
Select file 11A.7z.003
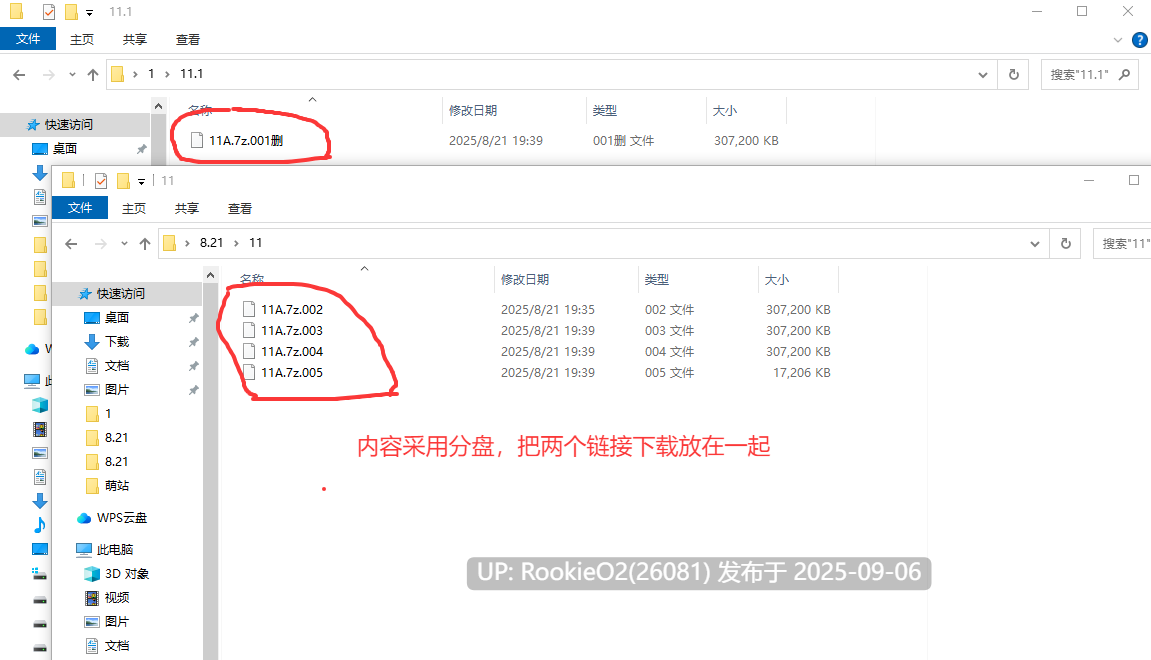point(291,330)
